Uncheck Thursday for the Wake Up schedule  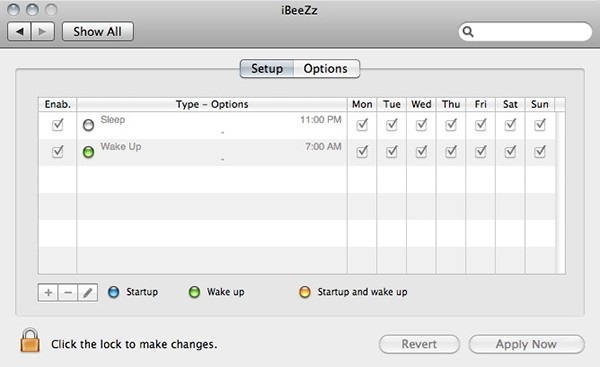pyautogui.click(x=451, y=152)
